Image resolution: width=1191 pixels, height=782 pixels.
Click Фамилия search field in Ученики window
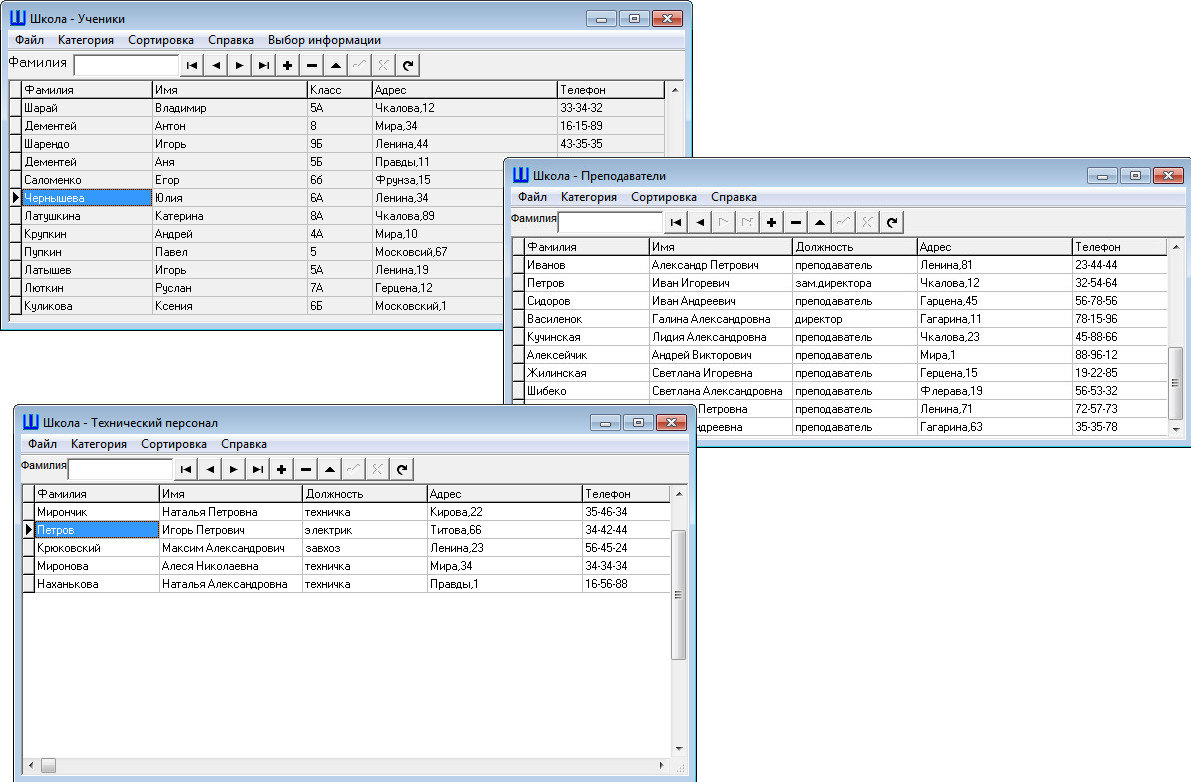tap(126, 65)
